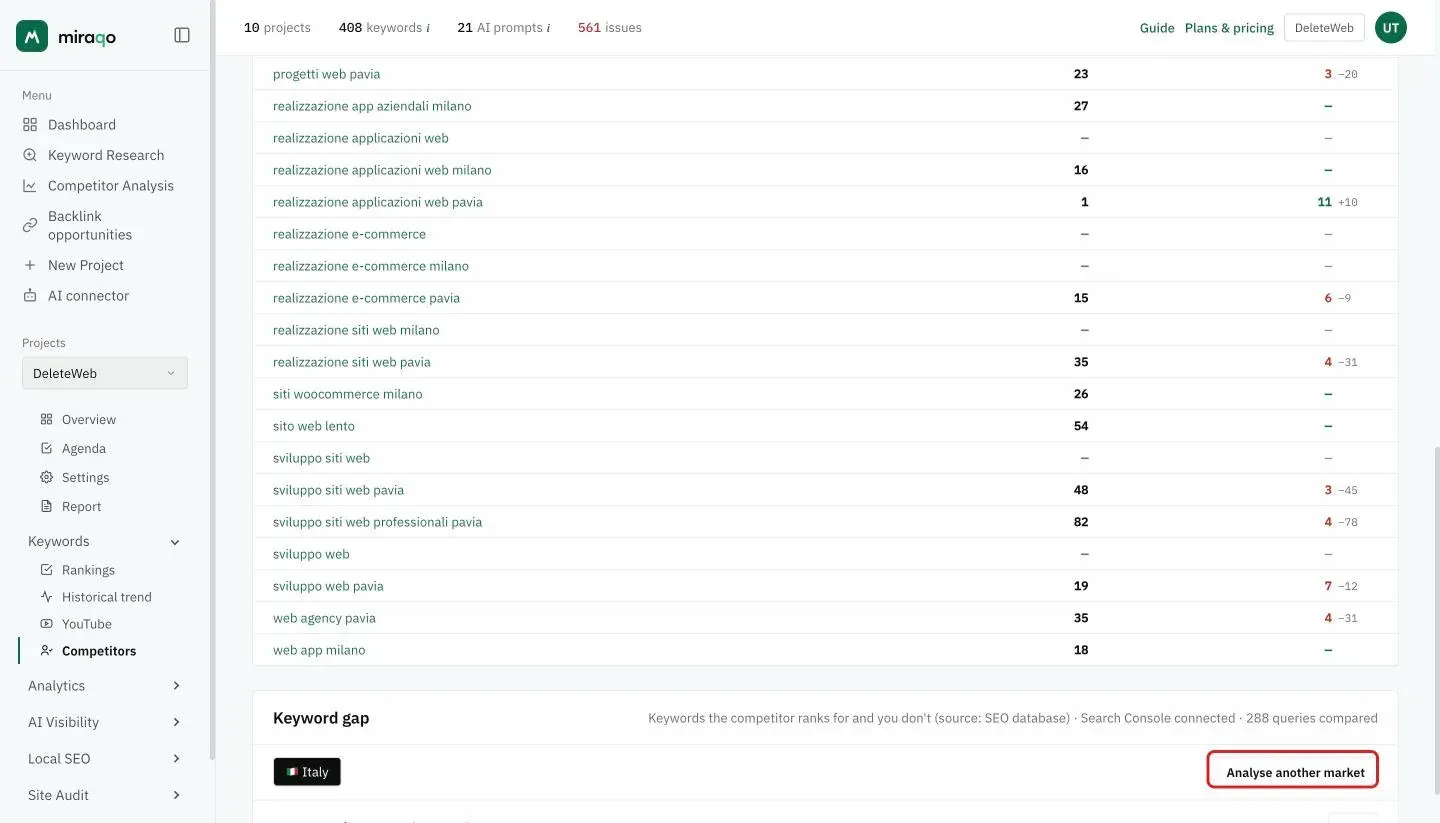Expand the Analytics section
1440x823 pixels.
(176, 686)
